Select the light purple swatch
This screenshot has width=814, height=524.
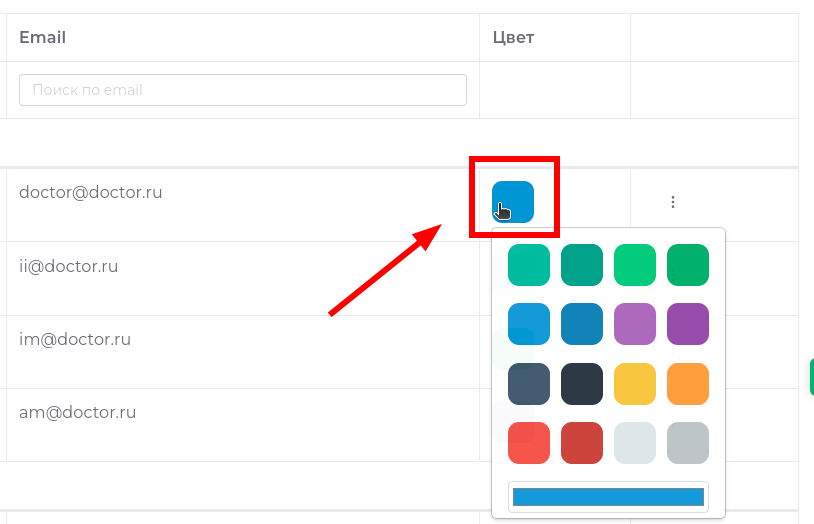point(635,324)
